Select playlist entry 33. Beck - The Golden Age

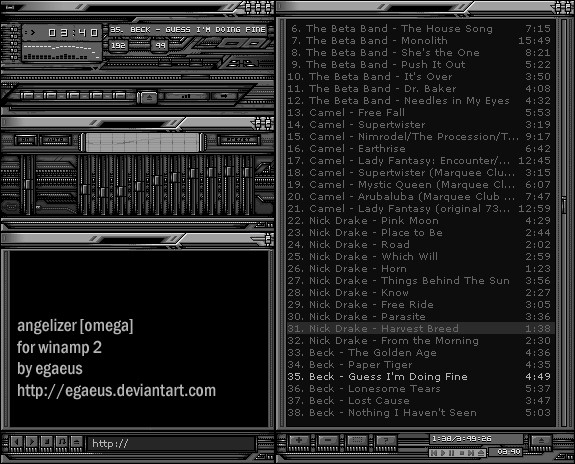420,352
